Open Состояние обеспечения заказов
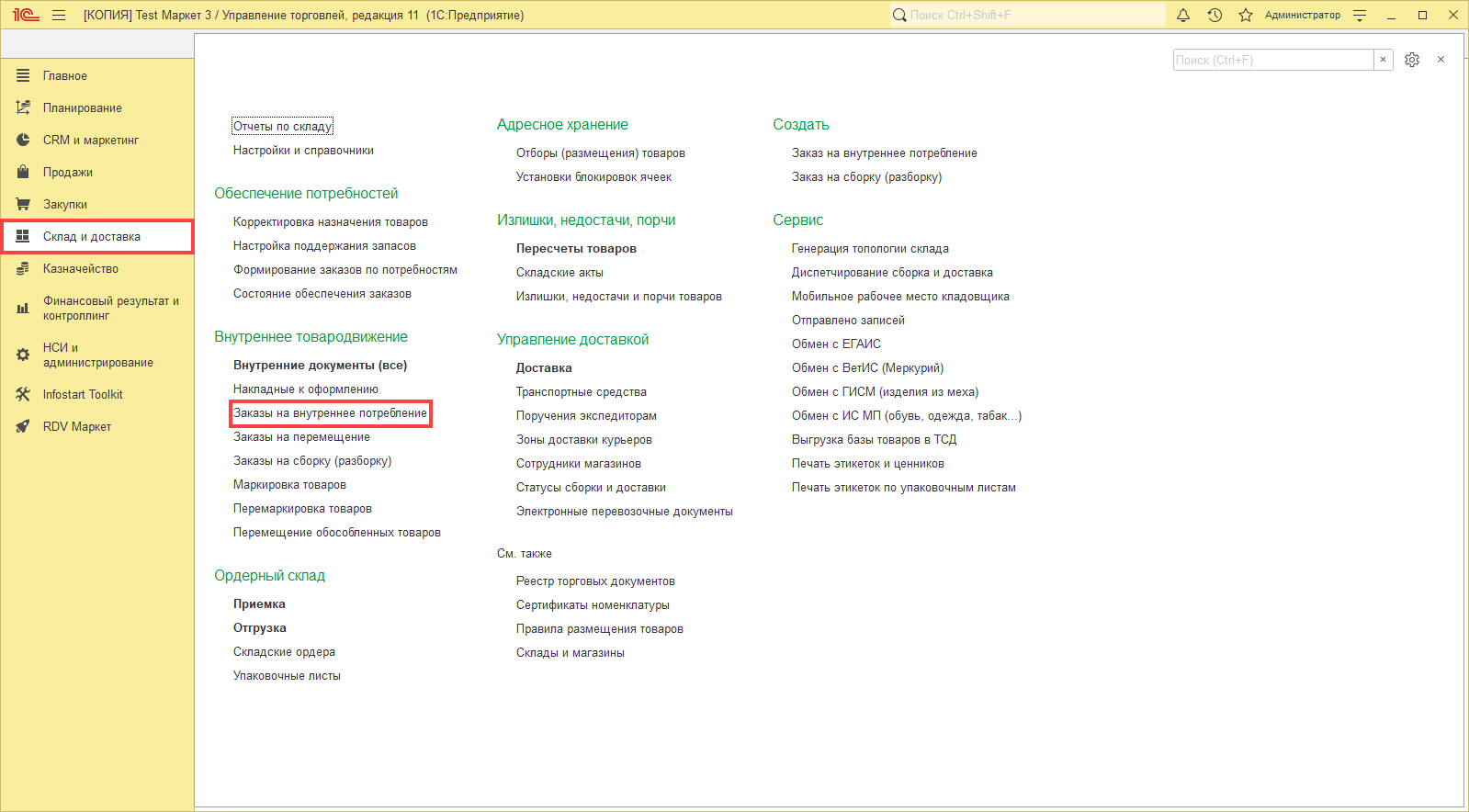The width and height of the screenshot is (1469, 812). coord(322,294)
